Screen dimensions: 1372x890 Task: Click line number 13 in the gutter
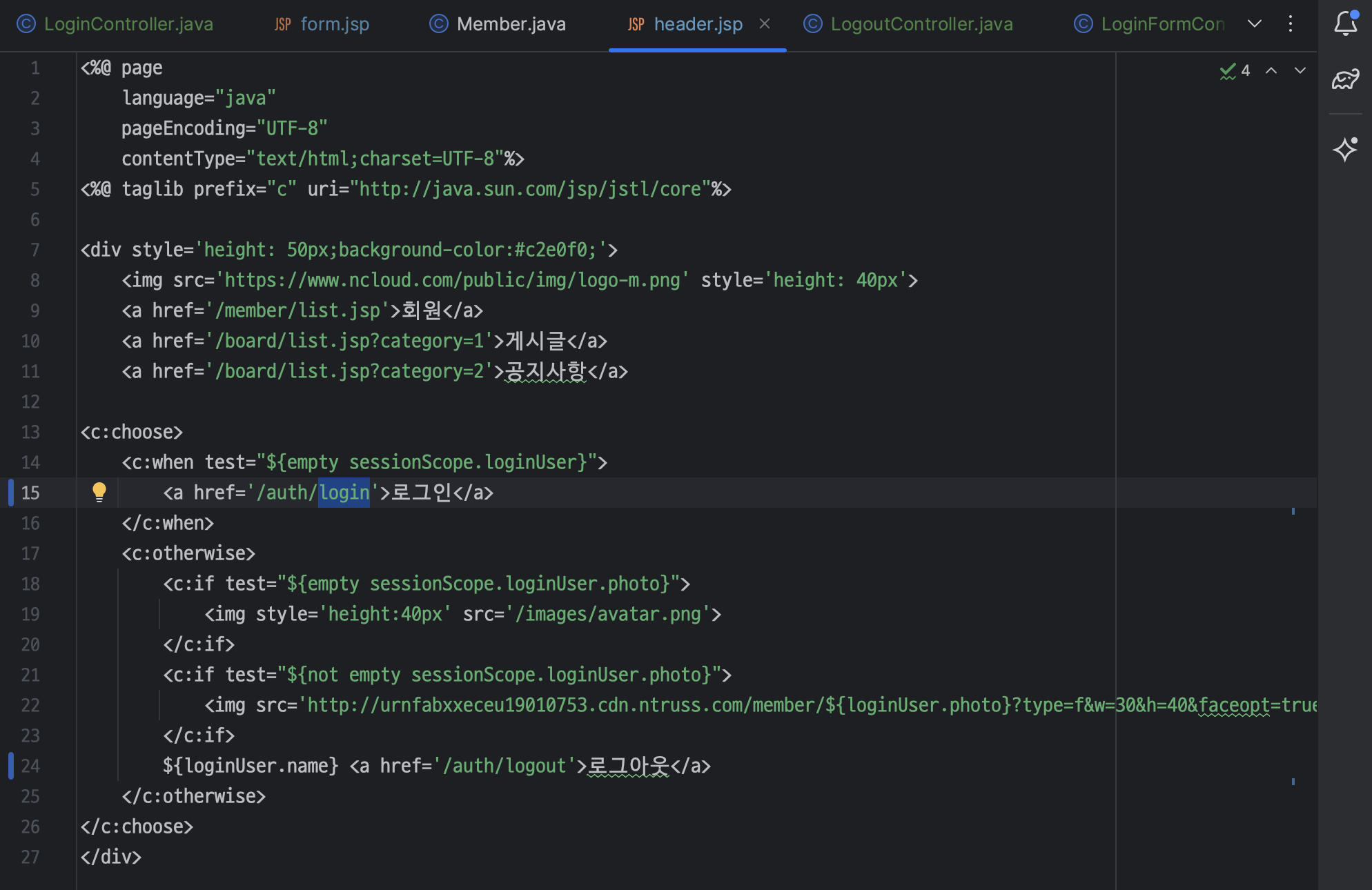tap(30, 432)
